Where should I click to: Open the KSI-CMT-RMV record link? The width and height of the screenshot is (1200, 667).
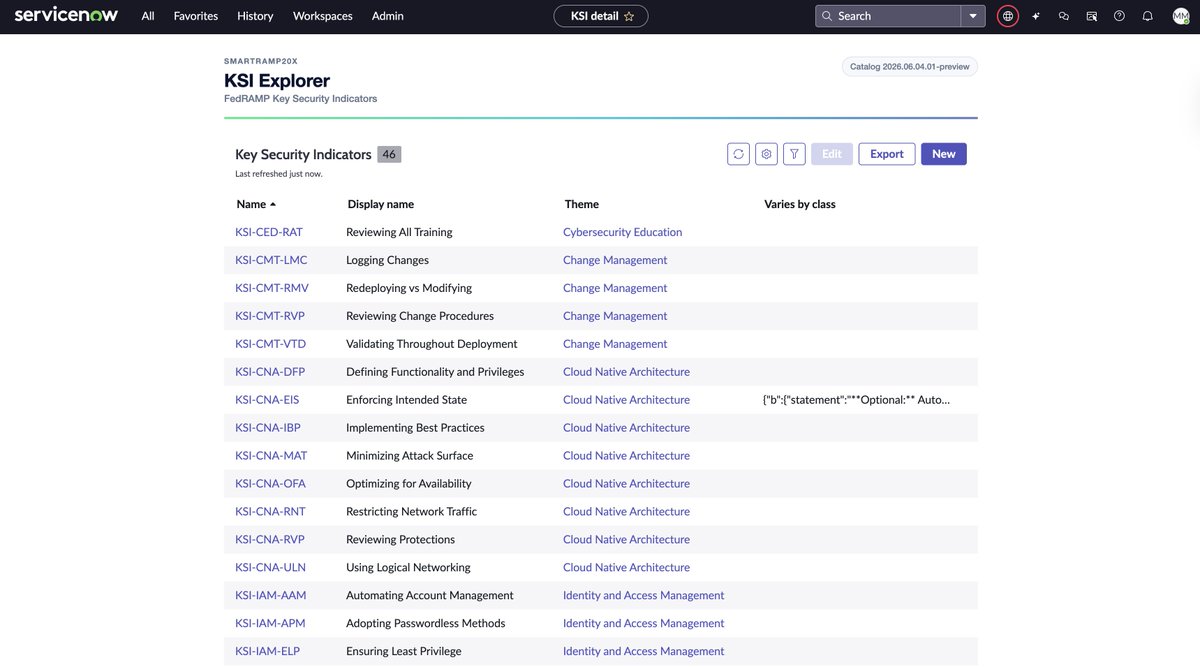pos(272,288)
